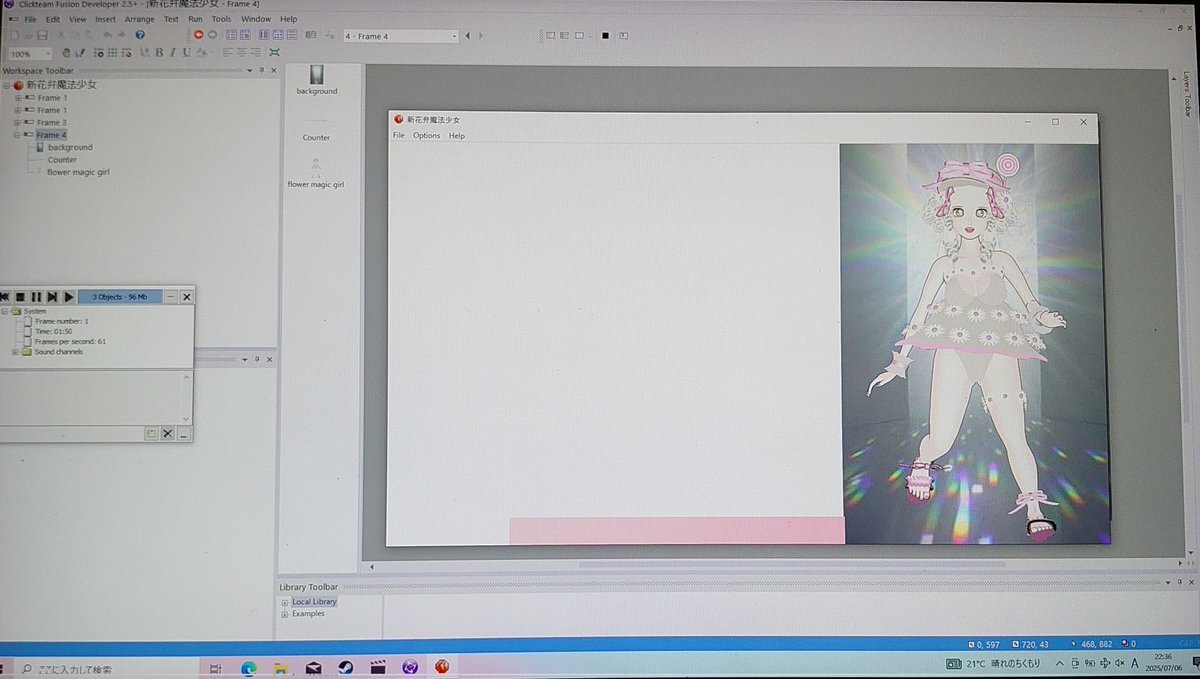Click the add-item icon at debugger bottom
The image size is (1200, 679).
(151, 434)
